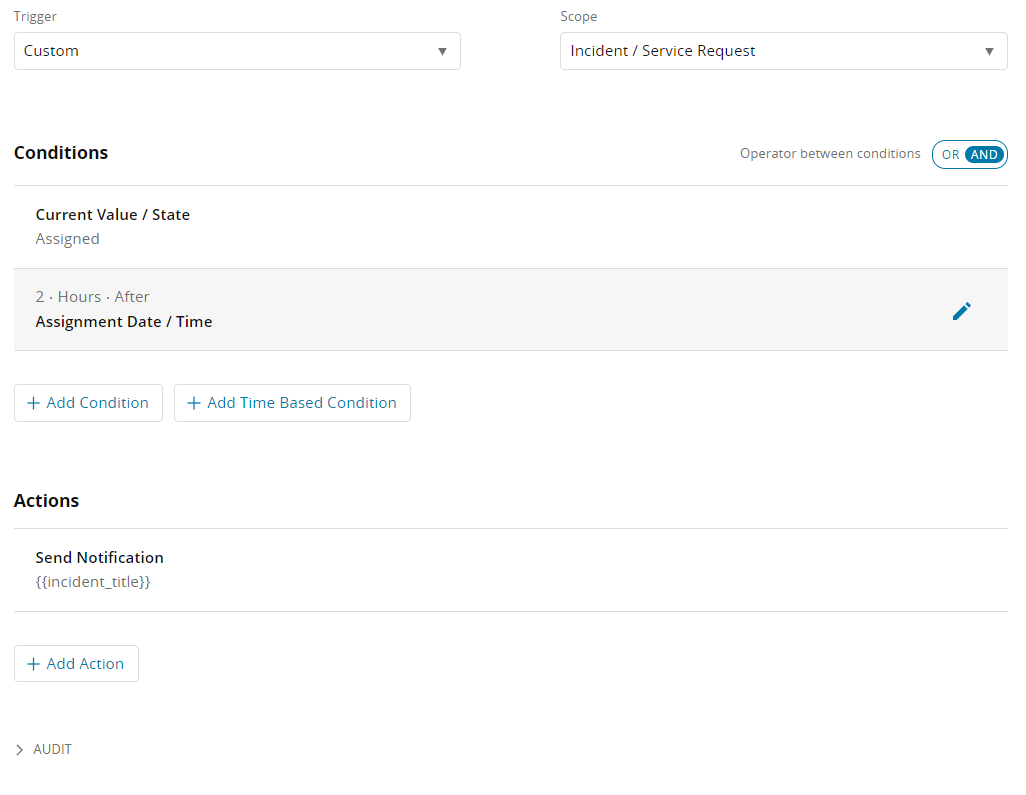Edit the Assignment Date / Time condition
This screenshot has width=1026, height=795.
(x=961, y=311)
